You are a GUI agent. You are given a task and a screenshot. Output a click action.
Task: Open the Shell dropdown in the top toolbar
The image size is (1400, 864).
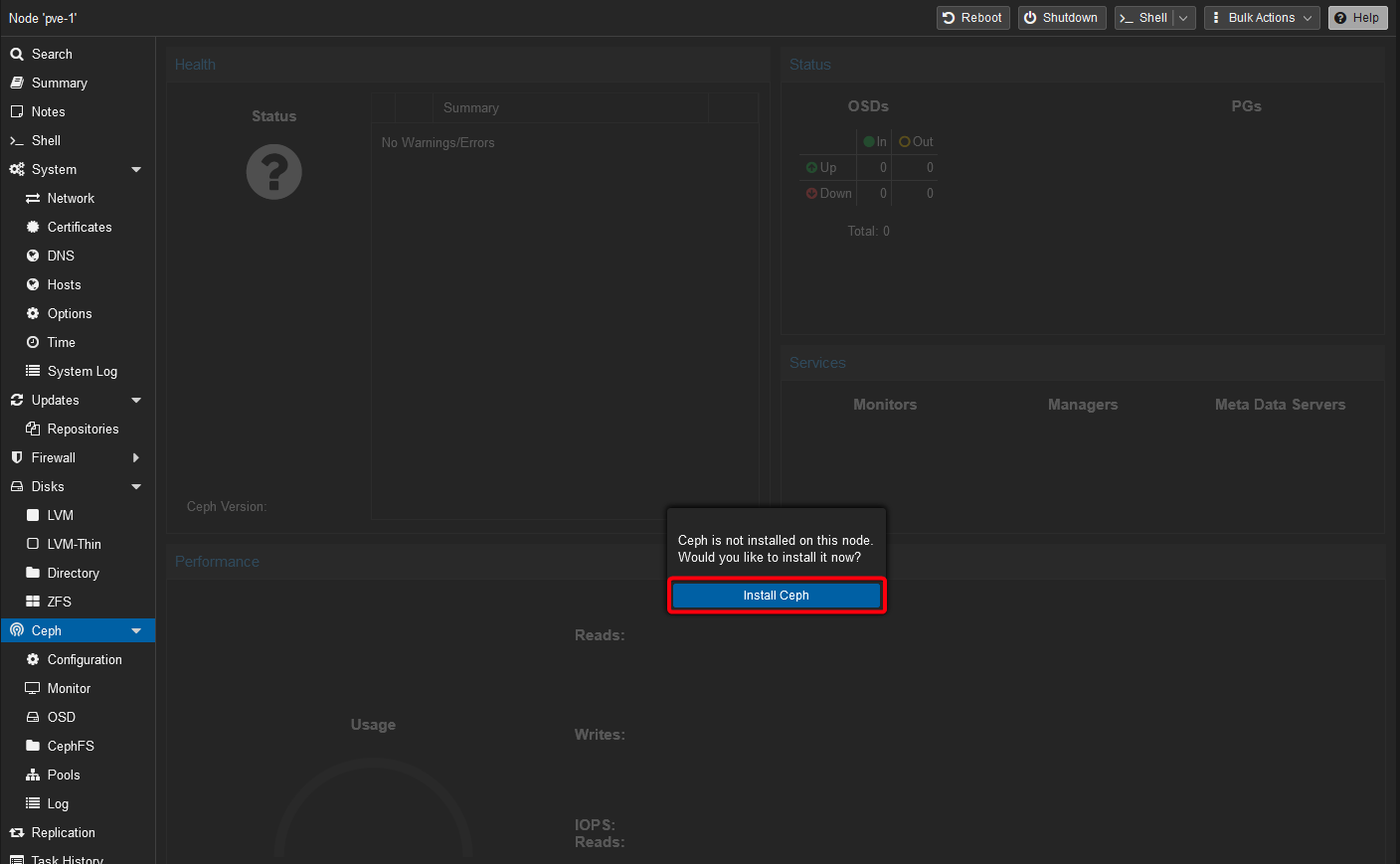(1183, 17)
